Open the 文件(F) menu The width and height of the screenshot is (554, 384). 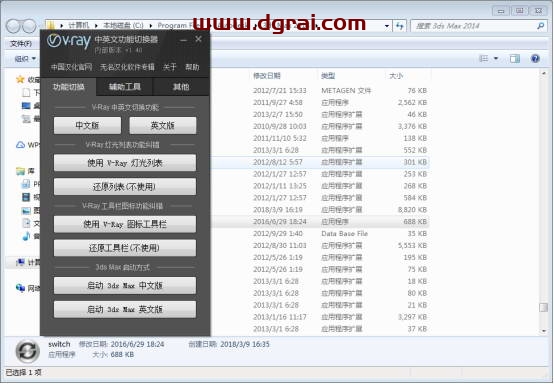click(x=21, y=43)
